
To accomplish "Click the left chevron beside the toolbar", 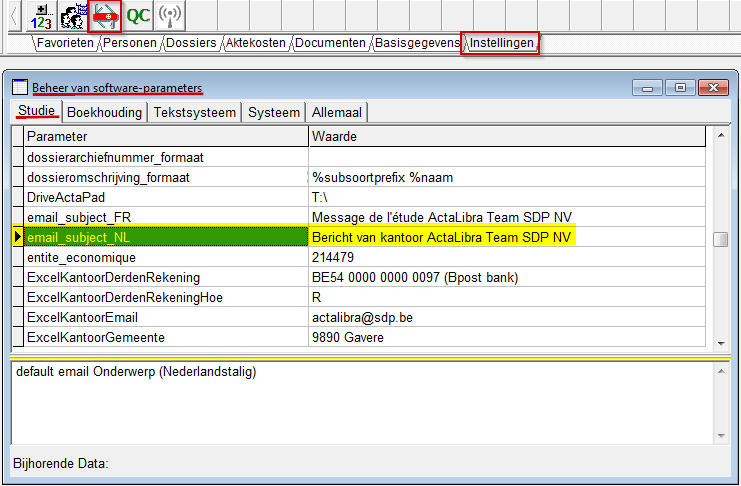I will (14, 16).
